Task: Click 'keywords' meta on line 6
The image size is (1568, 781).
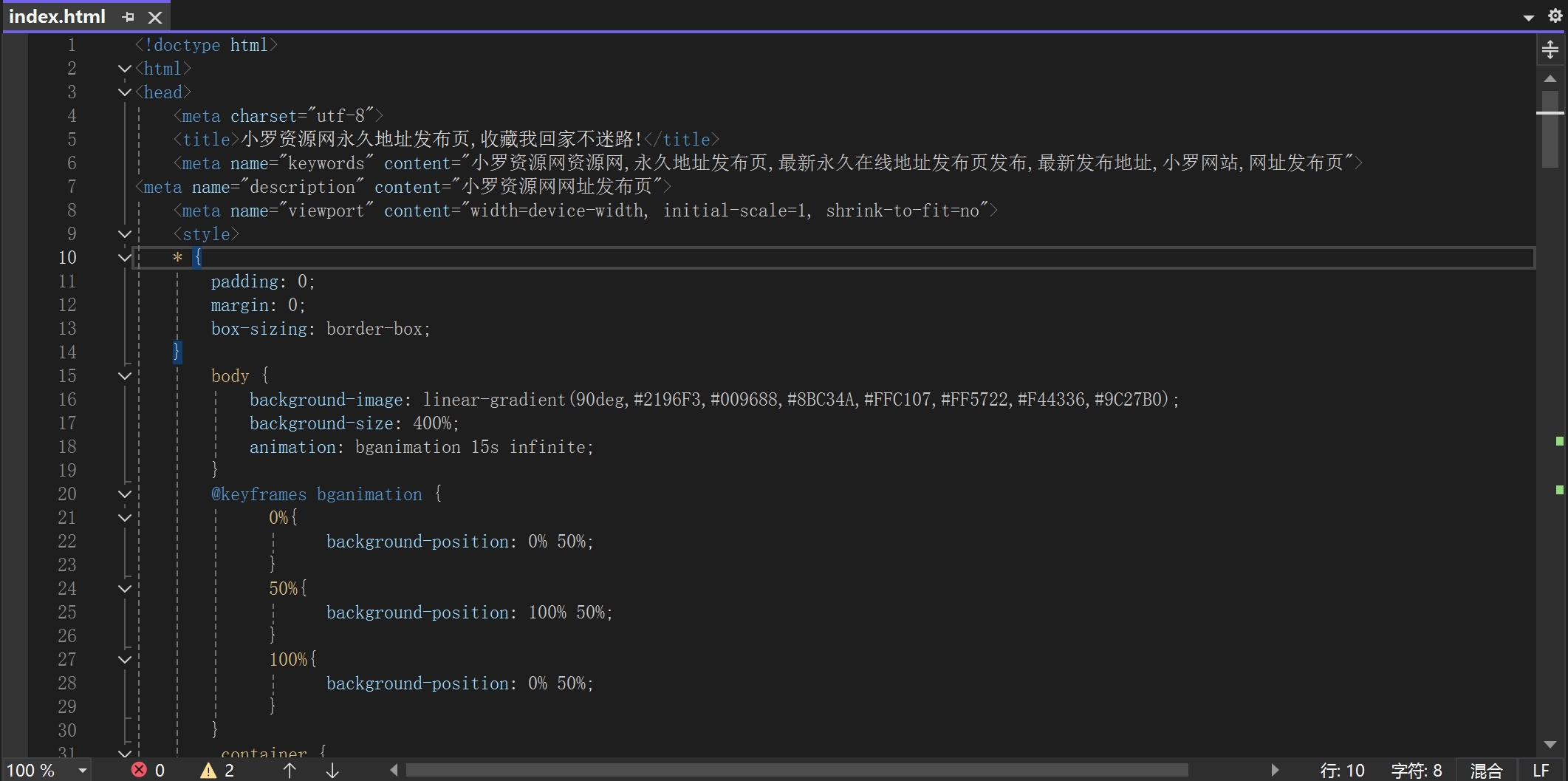Action: pos(768,163)
